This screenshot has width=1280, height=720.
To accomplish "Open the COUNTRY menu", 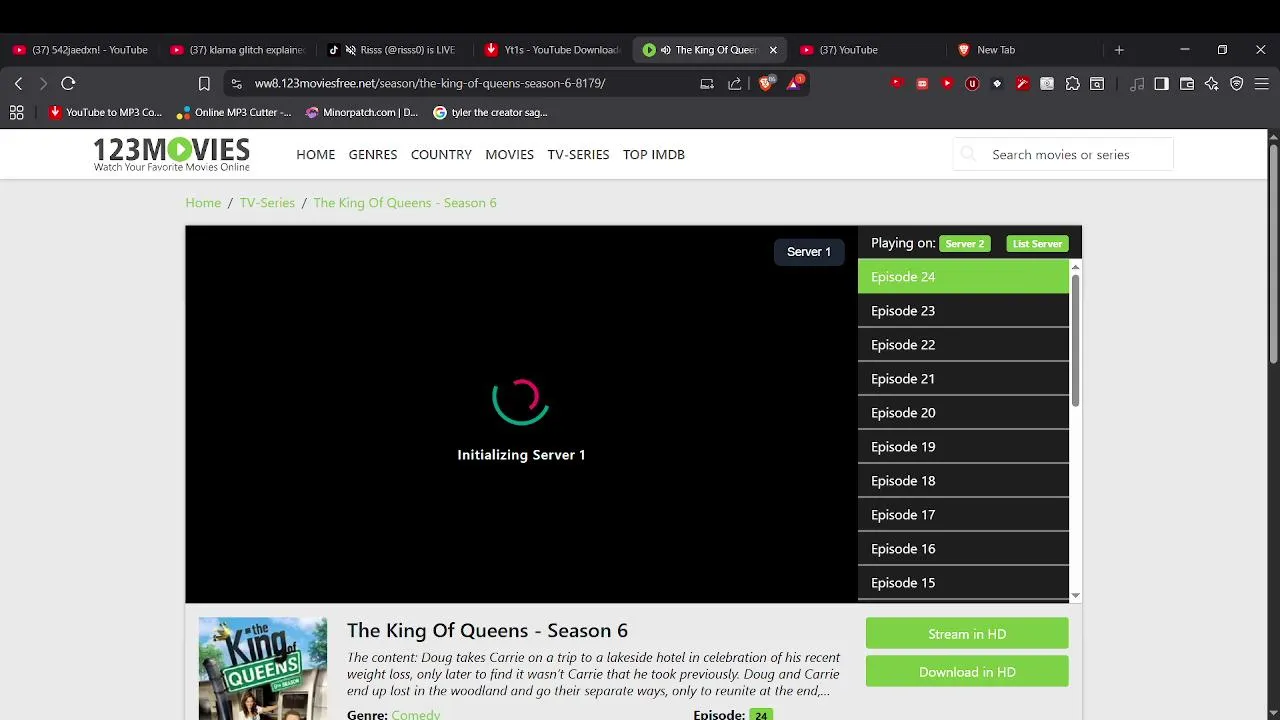I will pos(441,155).
